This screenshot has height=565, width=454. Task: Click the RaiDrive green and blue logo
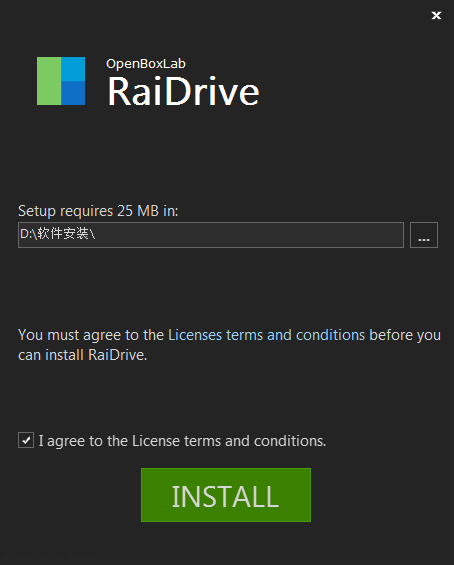61,81
